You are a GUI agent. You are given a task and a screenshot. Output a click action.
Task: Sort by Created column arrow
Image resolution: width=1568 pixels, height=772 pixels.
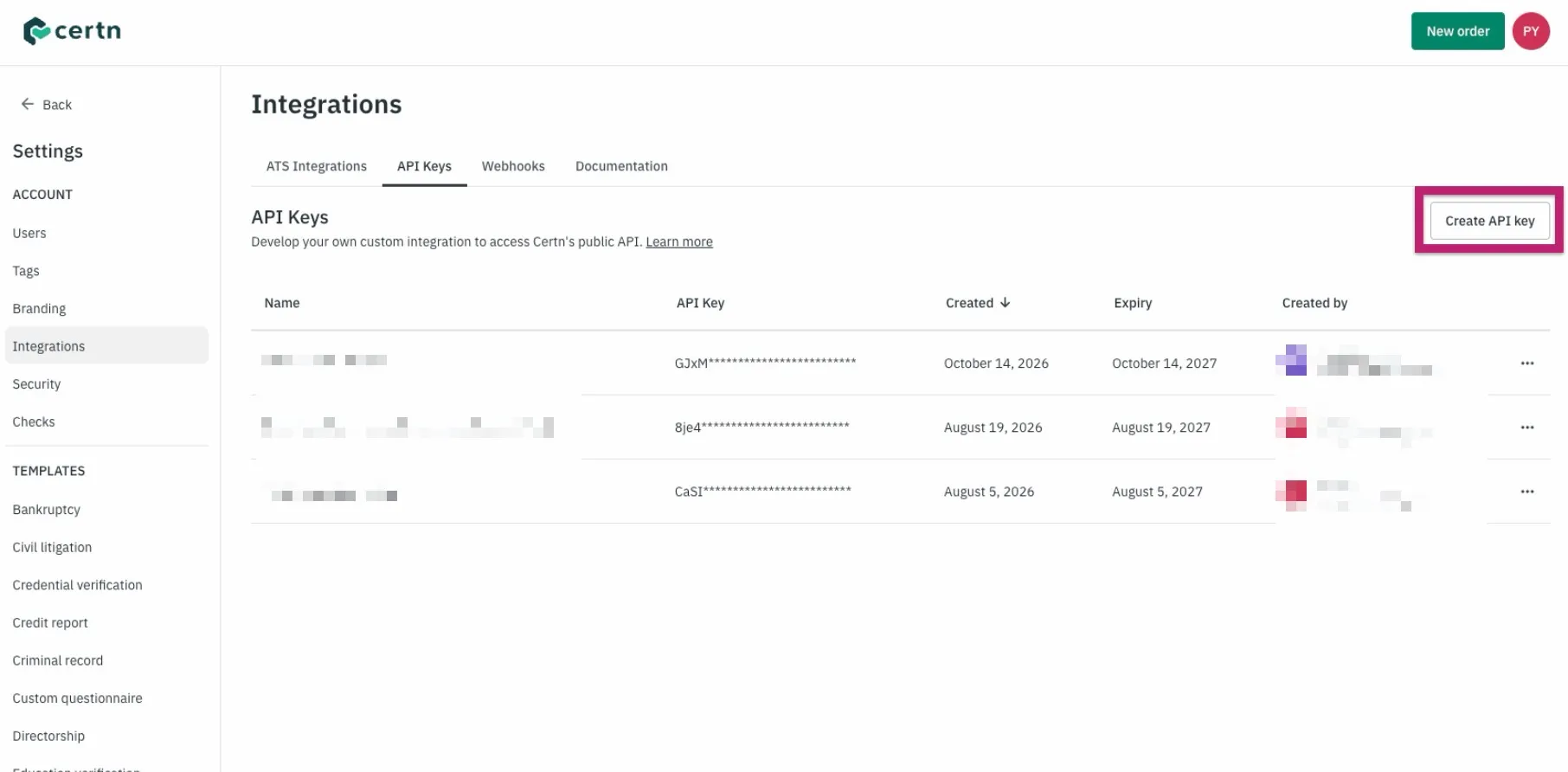tap(1005, 303)
